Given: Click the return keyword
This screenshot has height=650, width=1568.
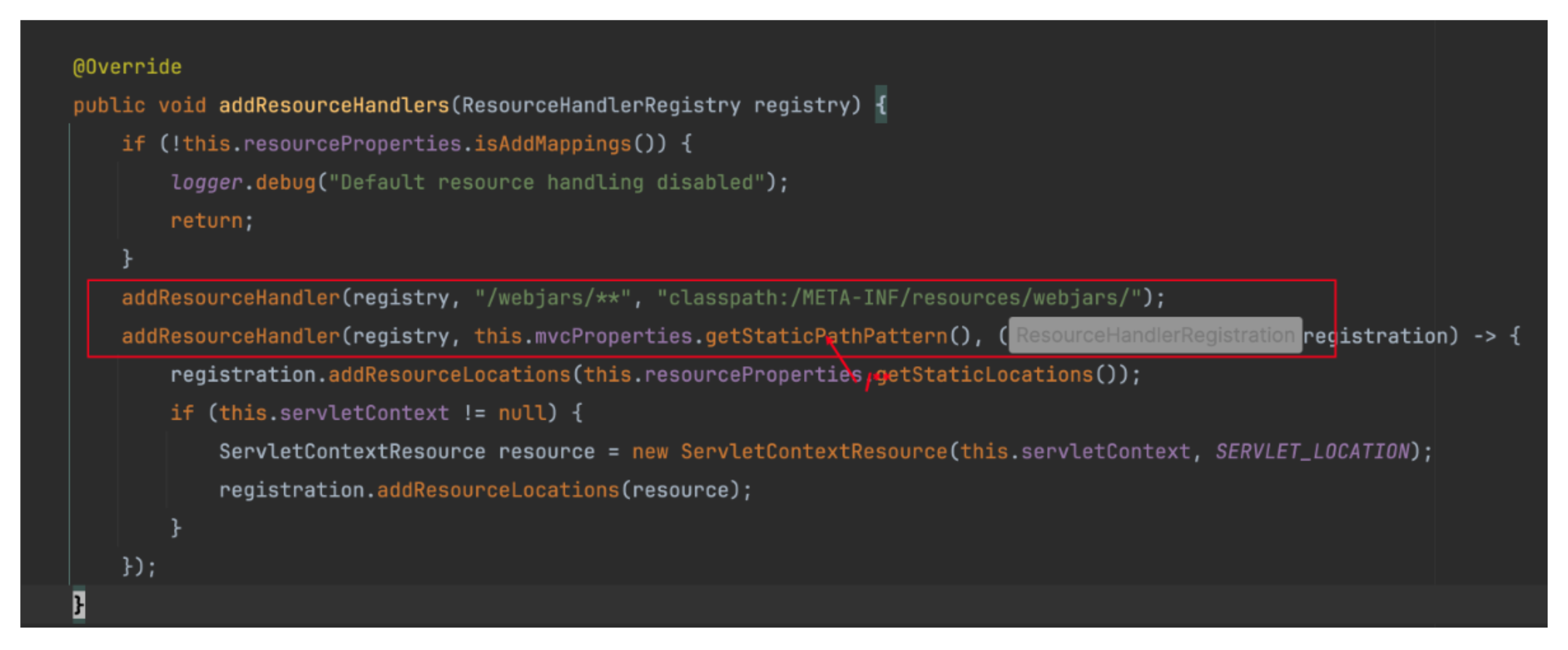Looking at the screenshot, I should [206, 221].
